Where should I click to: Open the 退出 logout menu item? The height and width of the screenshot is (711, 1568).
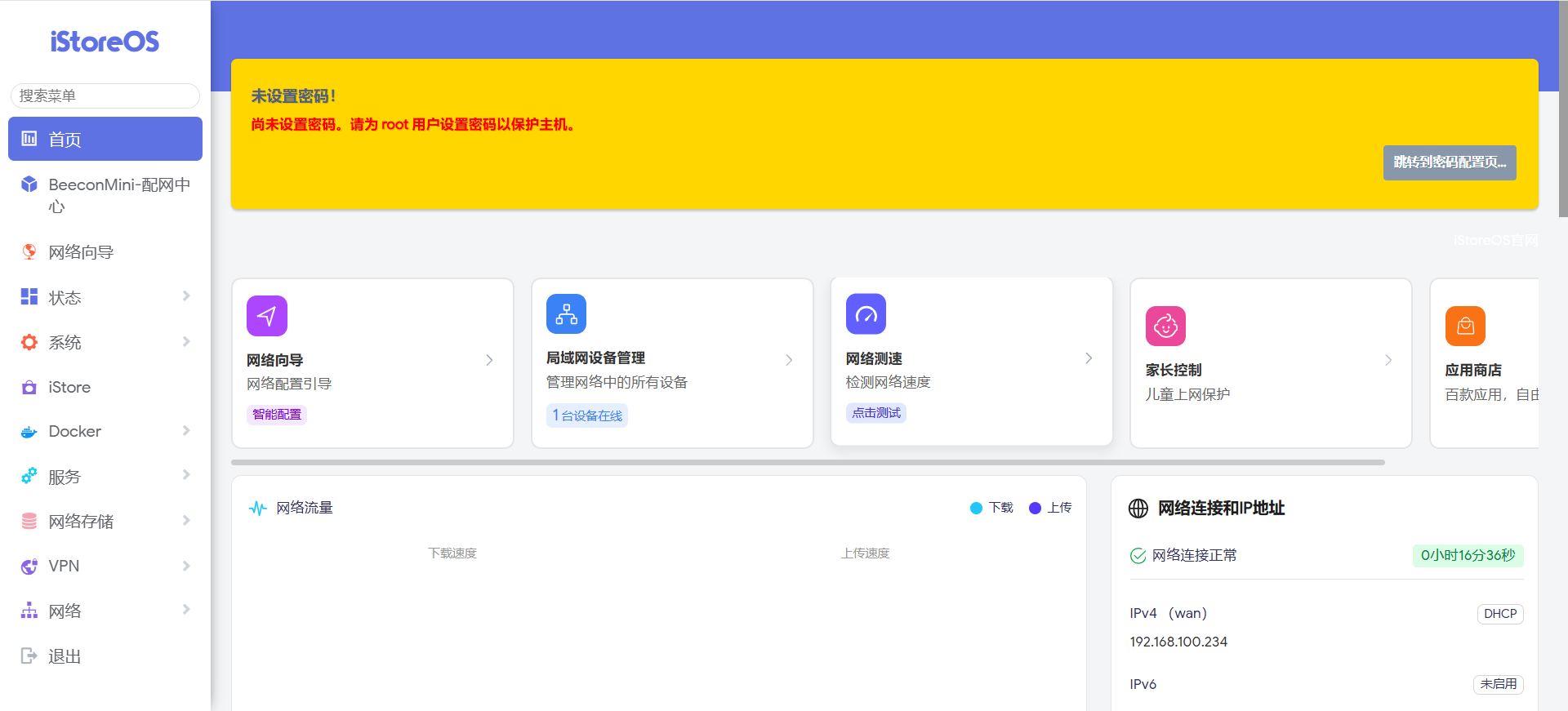coord(65,656)
